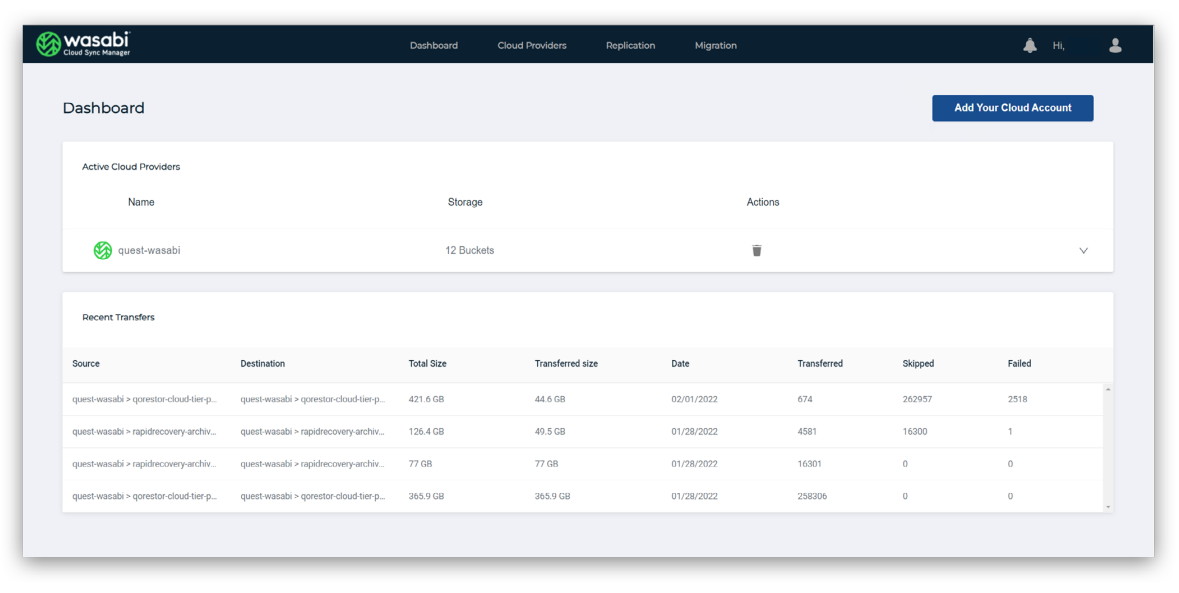Click the Destination column header

coord(262,364)
